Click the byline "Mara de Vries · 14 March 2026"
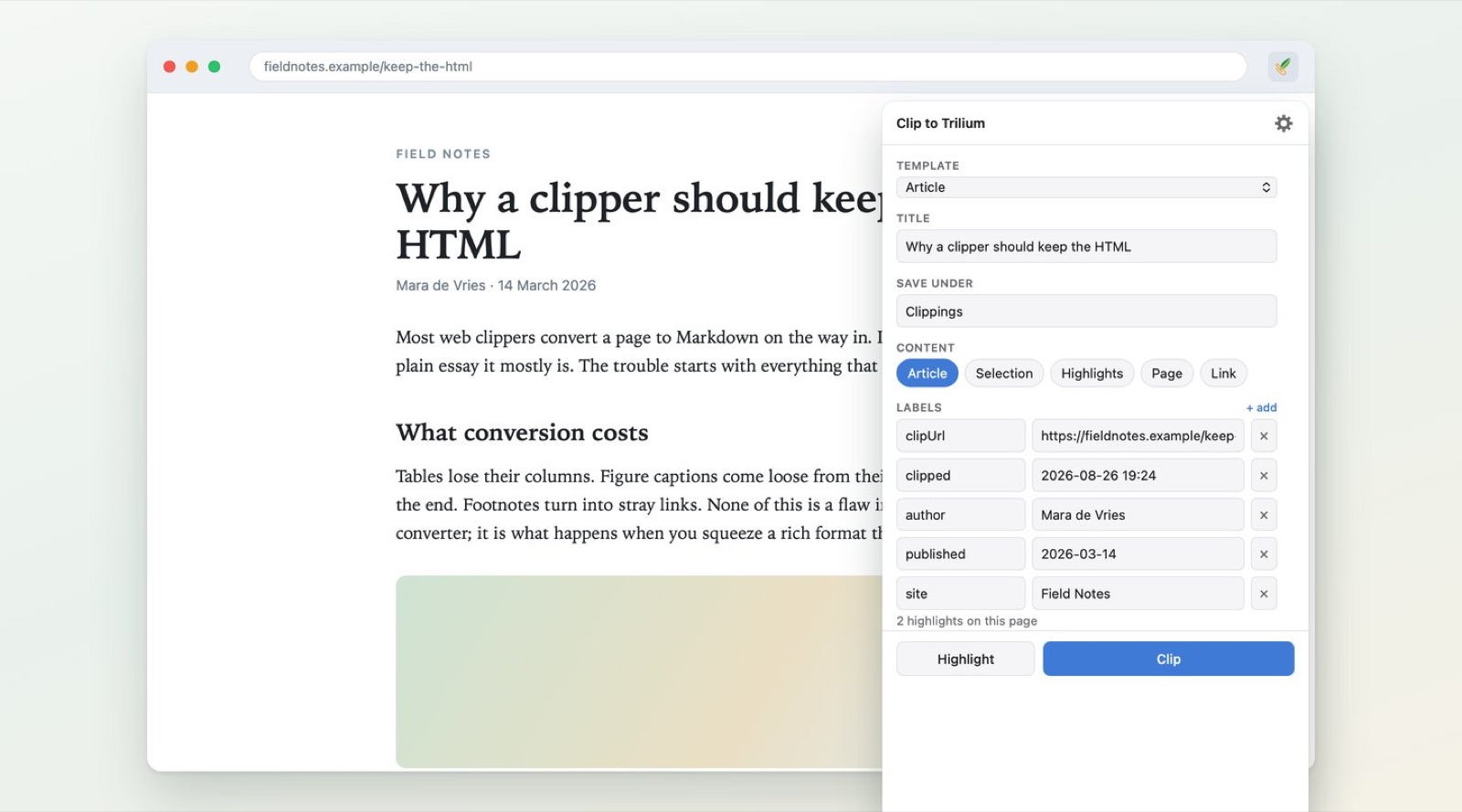This screenshot has width=1462, height=812. (496, 286)
